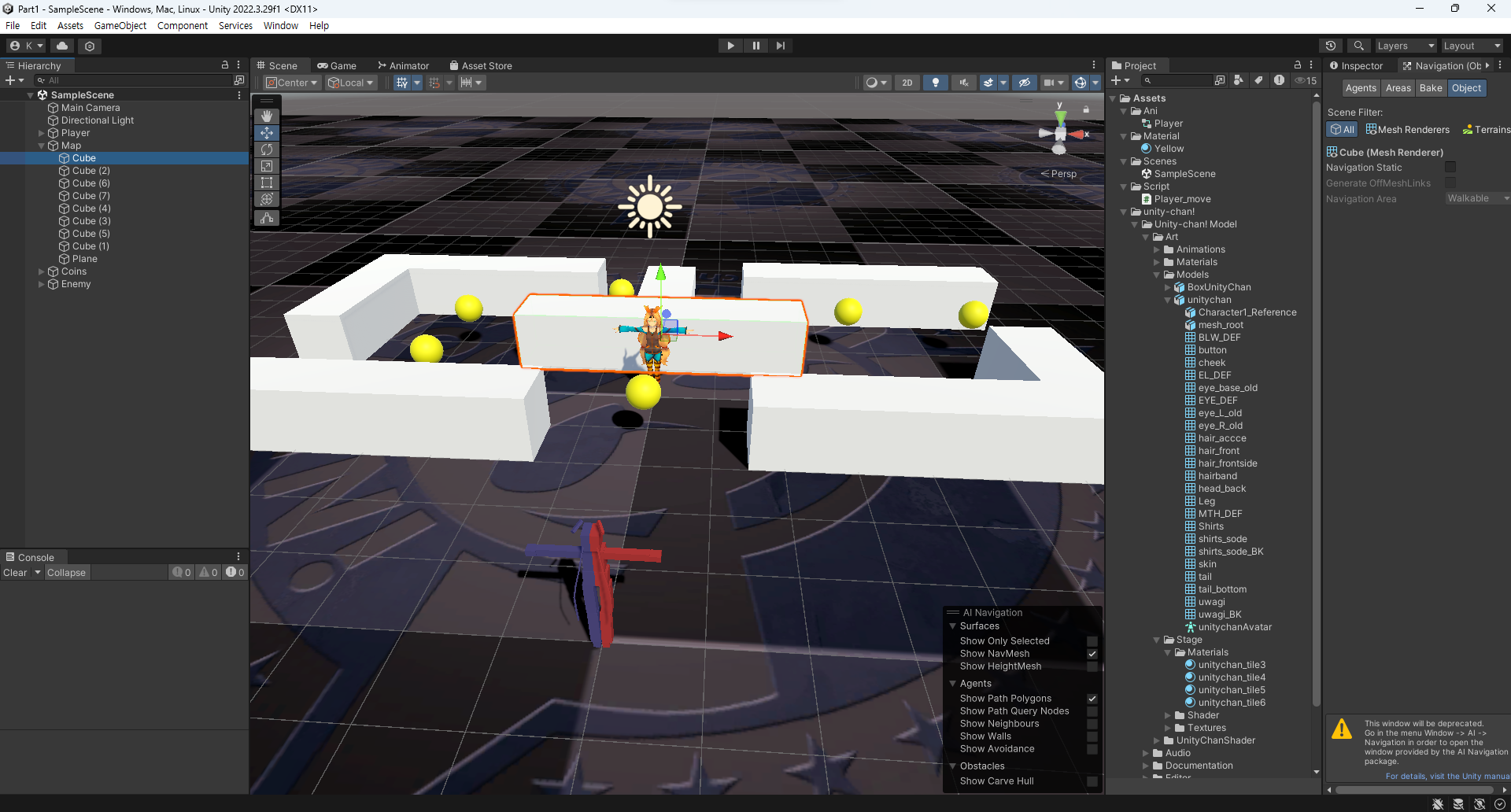Toggle hidden objects visibility icon
Image resolution: width=1511 pixels, height=812 pixels.
pyautogui.click(x=1024, y=83)
